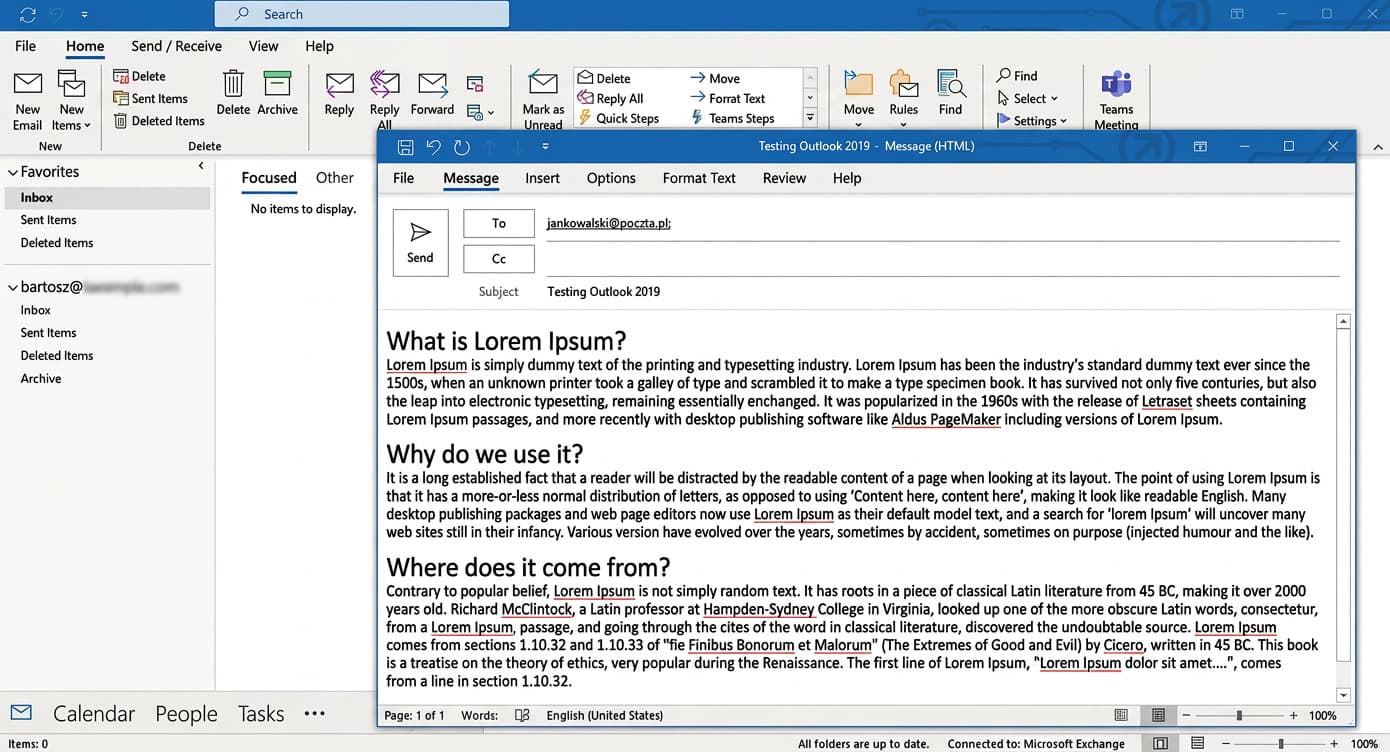Click Undo in message window title bar
This screenshot has height=752, width=1390.
click(433, 147)
